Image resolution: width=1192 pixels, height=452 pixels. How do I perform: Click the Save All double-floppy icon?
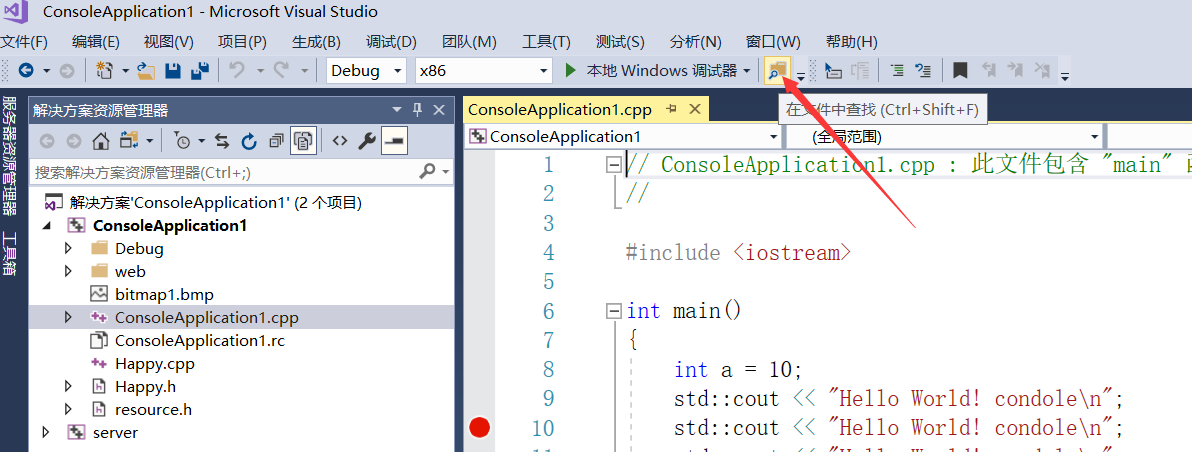(200, 71)
